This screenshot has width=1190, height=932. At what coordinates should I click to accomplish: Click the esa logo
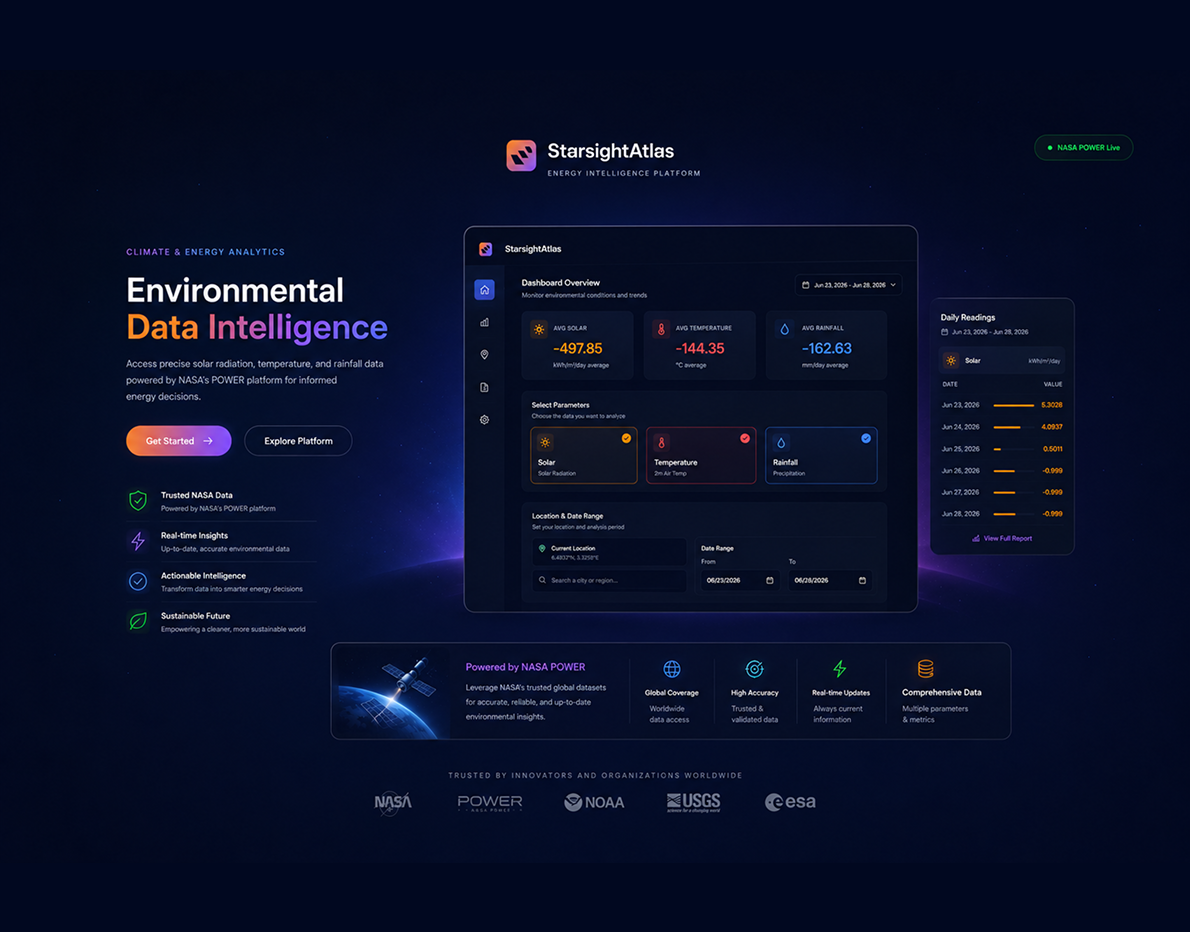[x=790, y=802]
